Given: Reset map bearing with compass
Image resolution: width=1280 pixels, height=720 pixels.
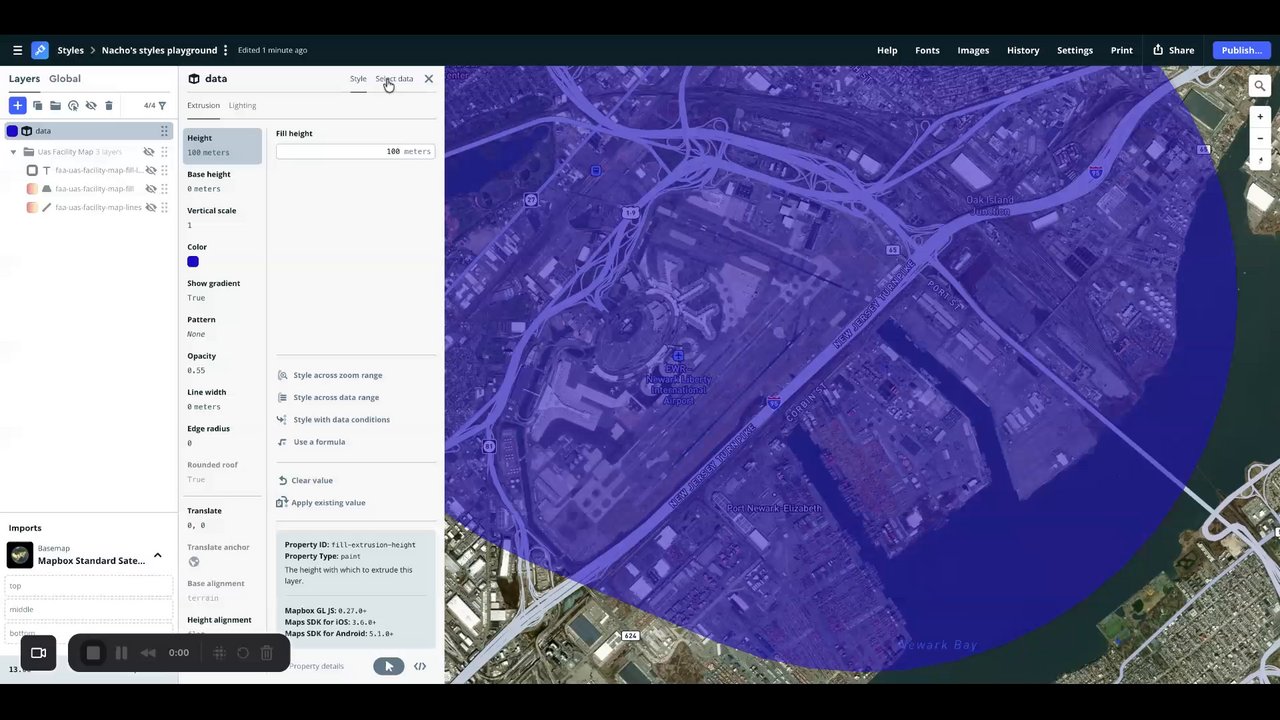Looking at the screenshot, I should (1260, 160).
